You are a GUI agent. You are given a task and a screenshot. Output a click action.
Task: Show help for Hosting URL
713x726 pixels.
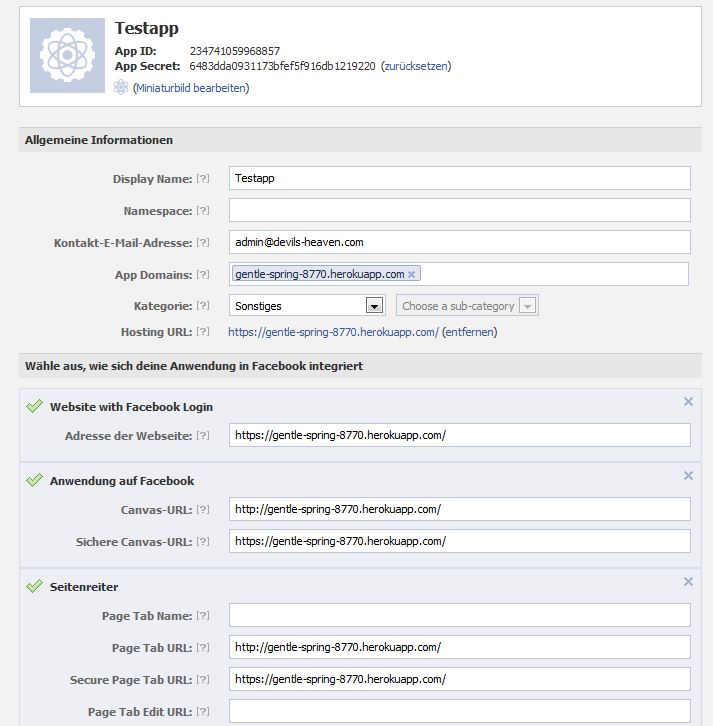(203, 332)
